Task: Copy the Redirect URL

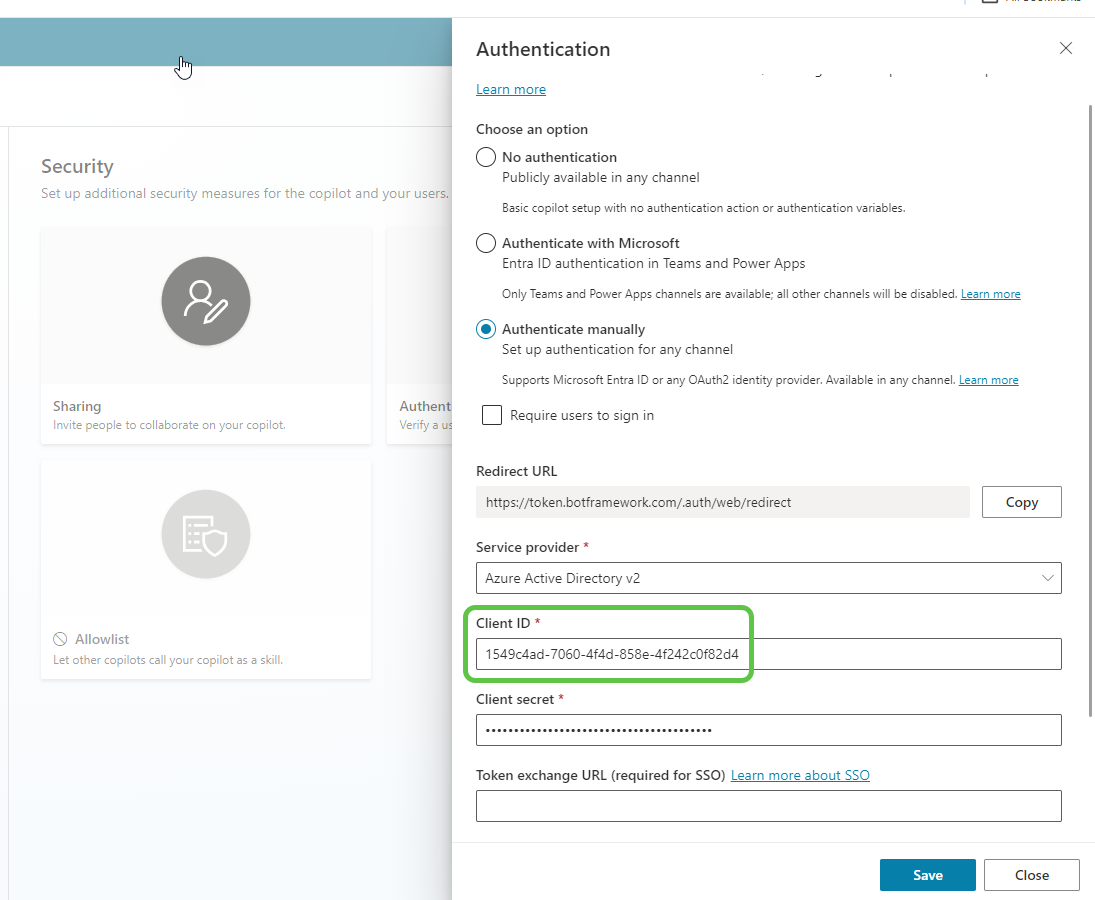Action: point(1021,501)
